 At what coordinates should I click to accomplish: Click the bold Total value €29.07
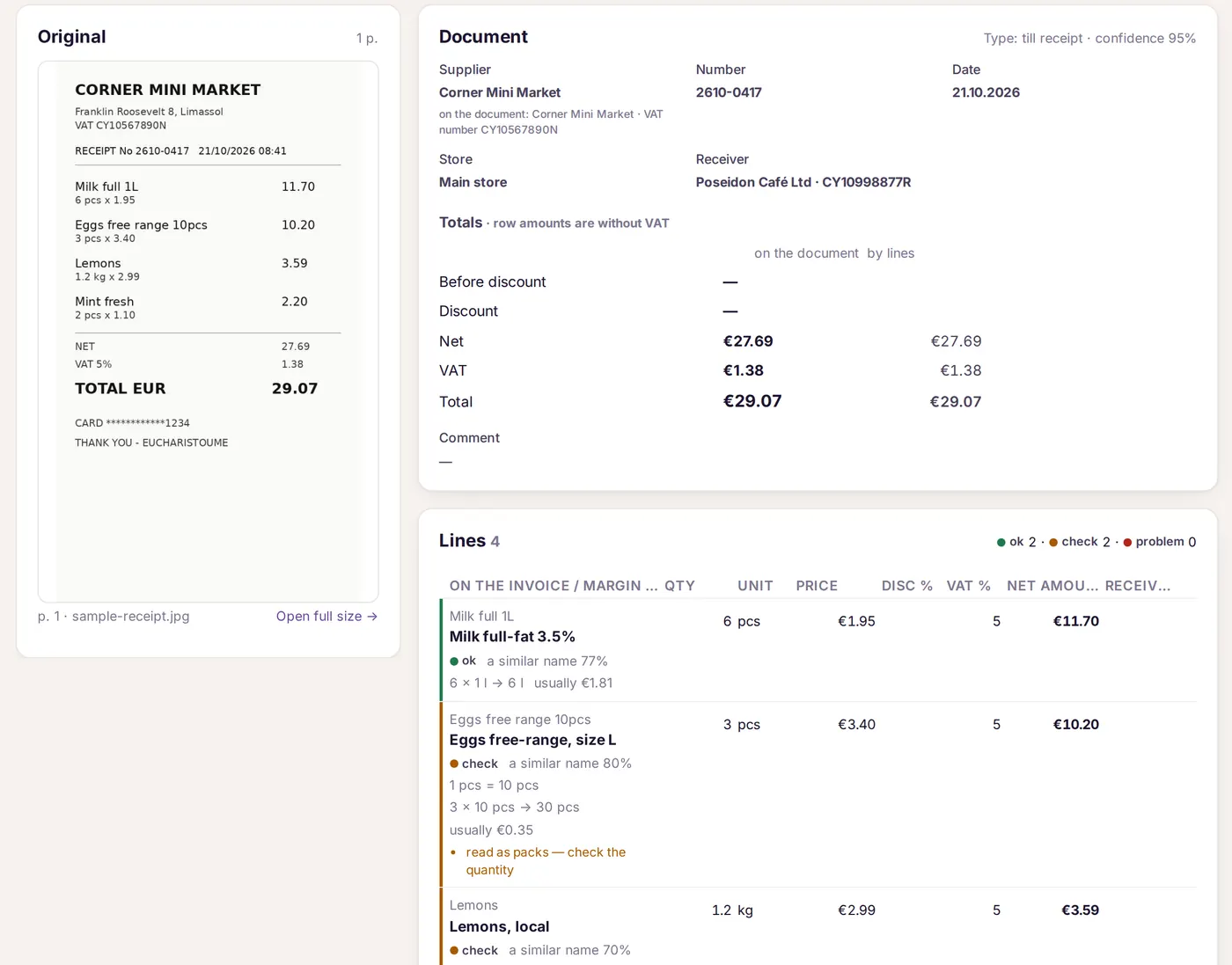pyautogui.click(x=752, y=401)
